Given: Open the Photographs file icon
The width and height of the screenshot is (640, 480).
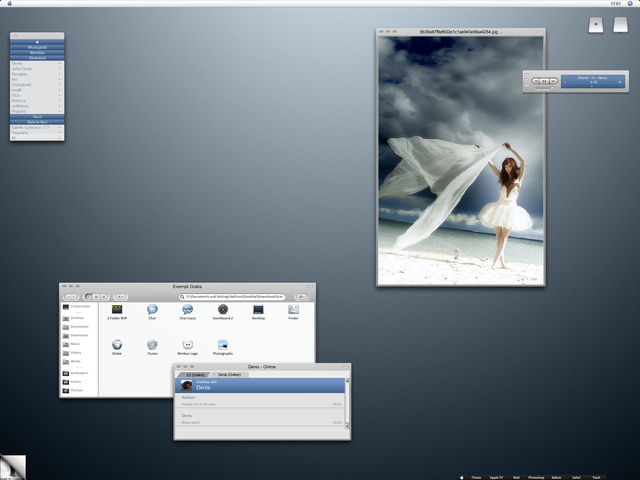Looking at the screenshot, I should (223, 344).
